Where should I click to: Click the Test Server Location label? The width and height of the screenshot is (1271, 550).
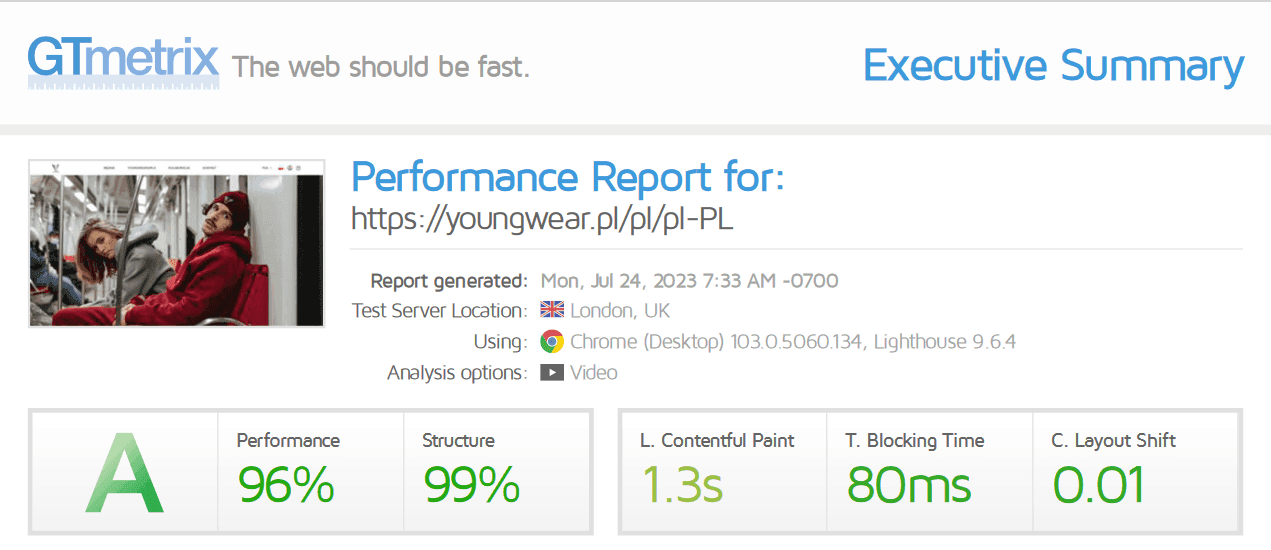(439, 310)
